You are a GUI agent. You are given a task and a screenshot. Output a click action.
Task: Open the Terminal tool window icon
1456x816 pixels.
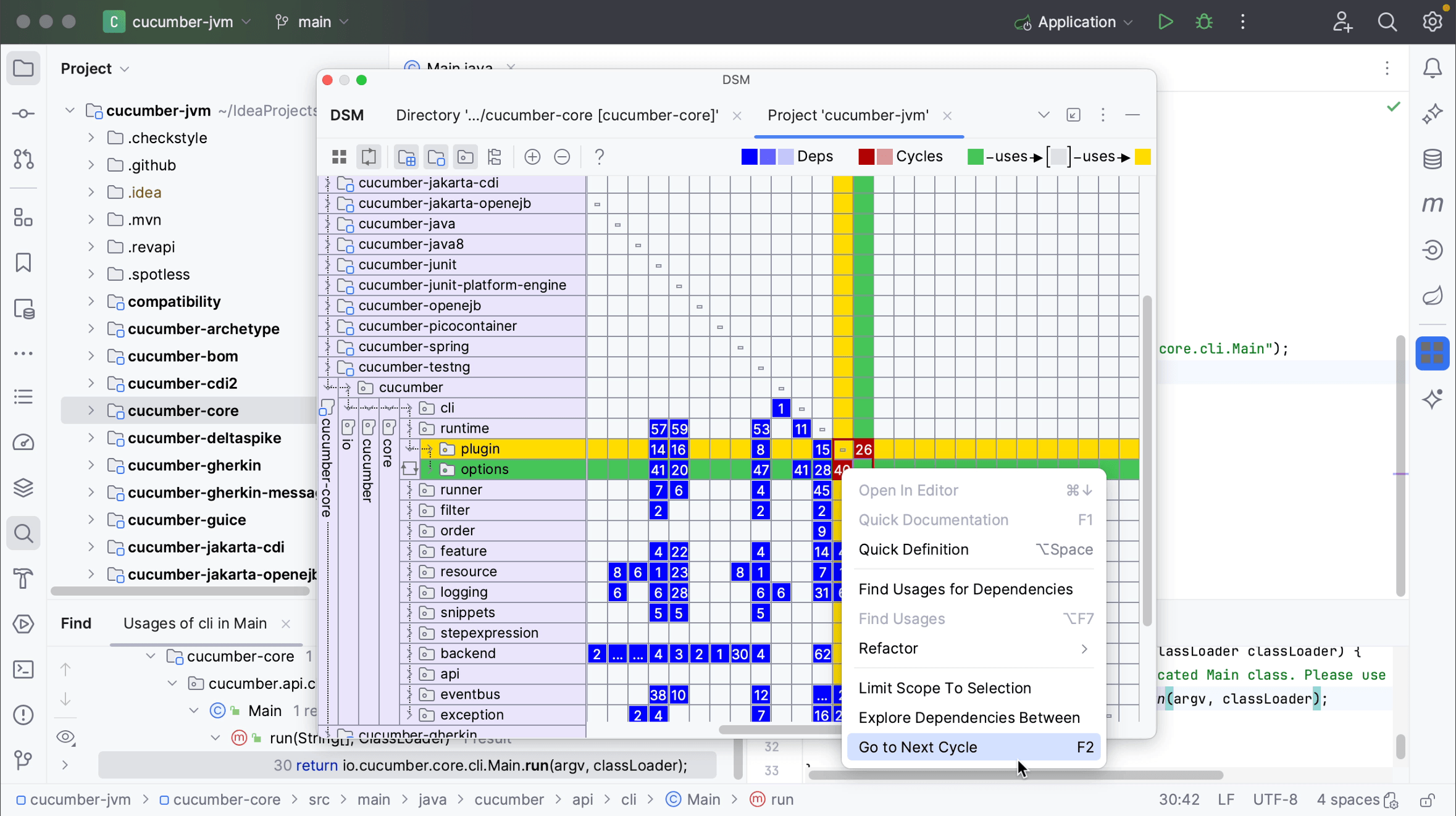tap(23, 670)
